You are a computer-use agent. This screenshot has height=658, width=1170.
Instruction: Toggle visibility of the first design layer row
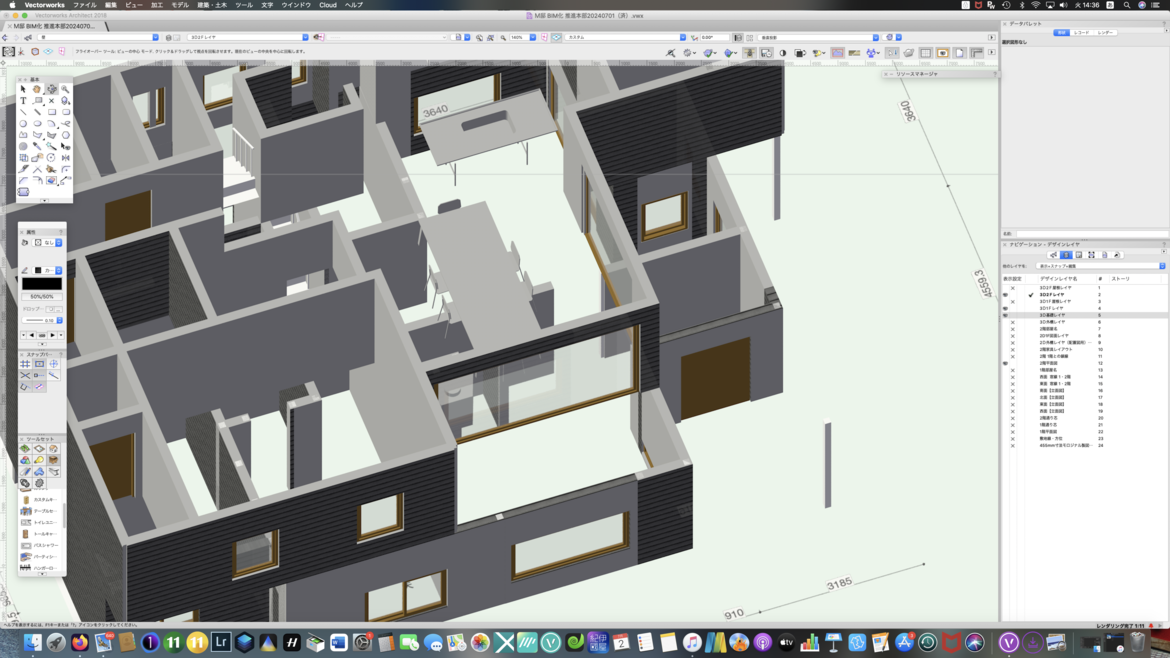(1012, 288)
